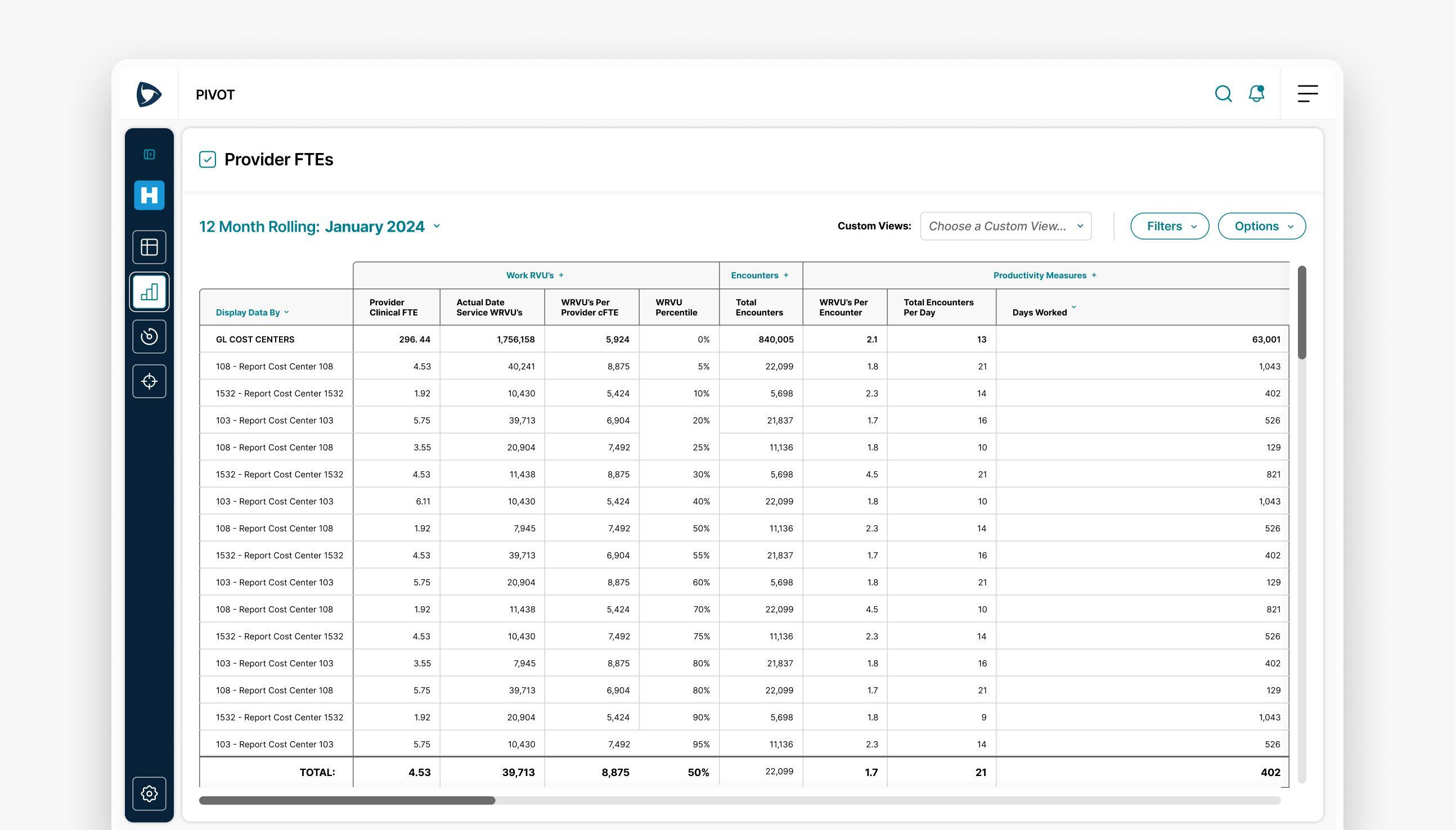This screenshot has width=1456, height=830.
Task: Open settings gear in sidebar
Action: coord(149,793)
